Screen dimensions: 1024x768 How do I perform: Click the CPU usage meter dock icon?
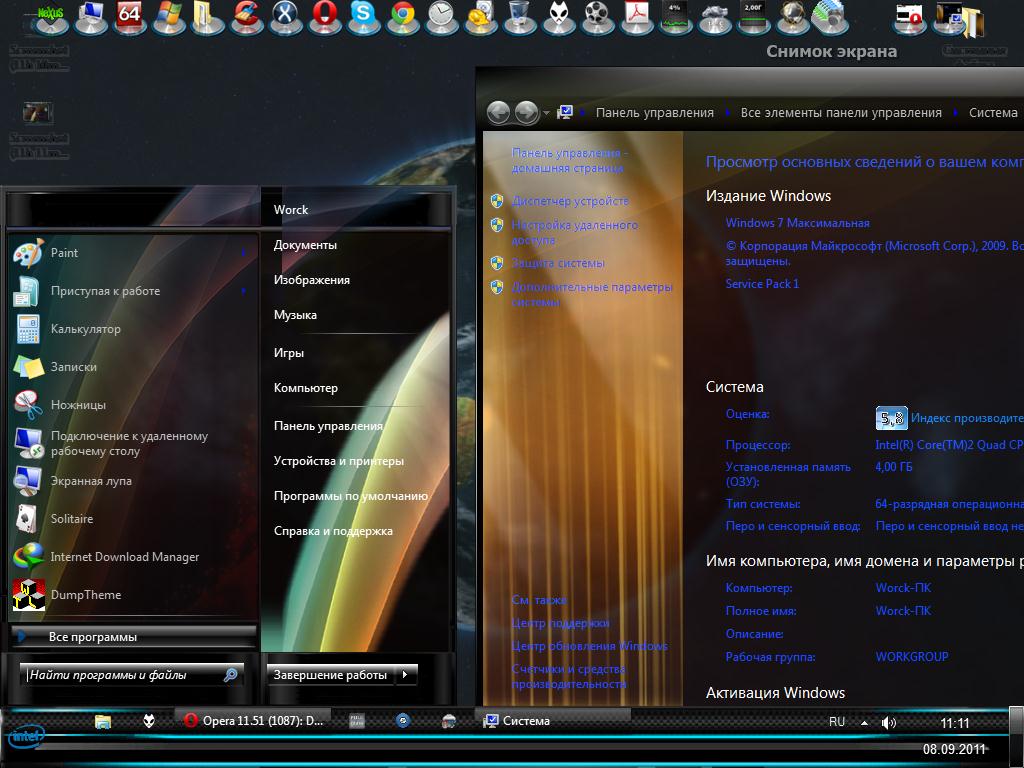pos(675,18)
